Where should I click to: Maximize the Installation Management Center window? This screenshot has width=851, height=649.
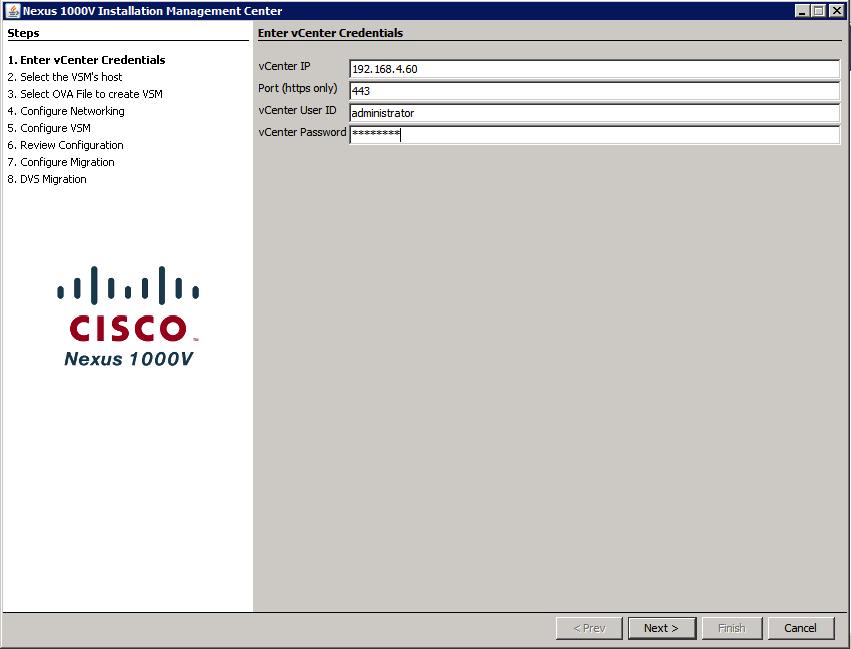pos(819,11)
